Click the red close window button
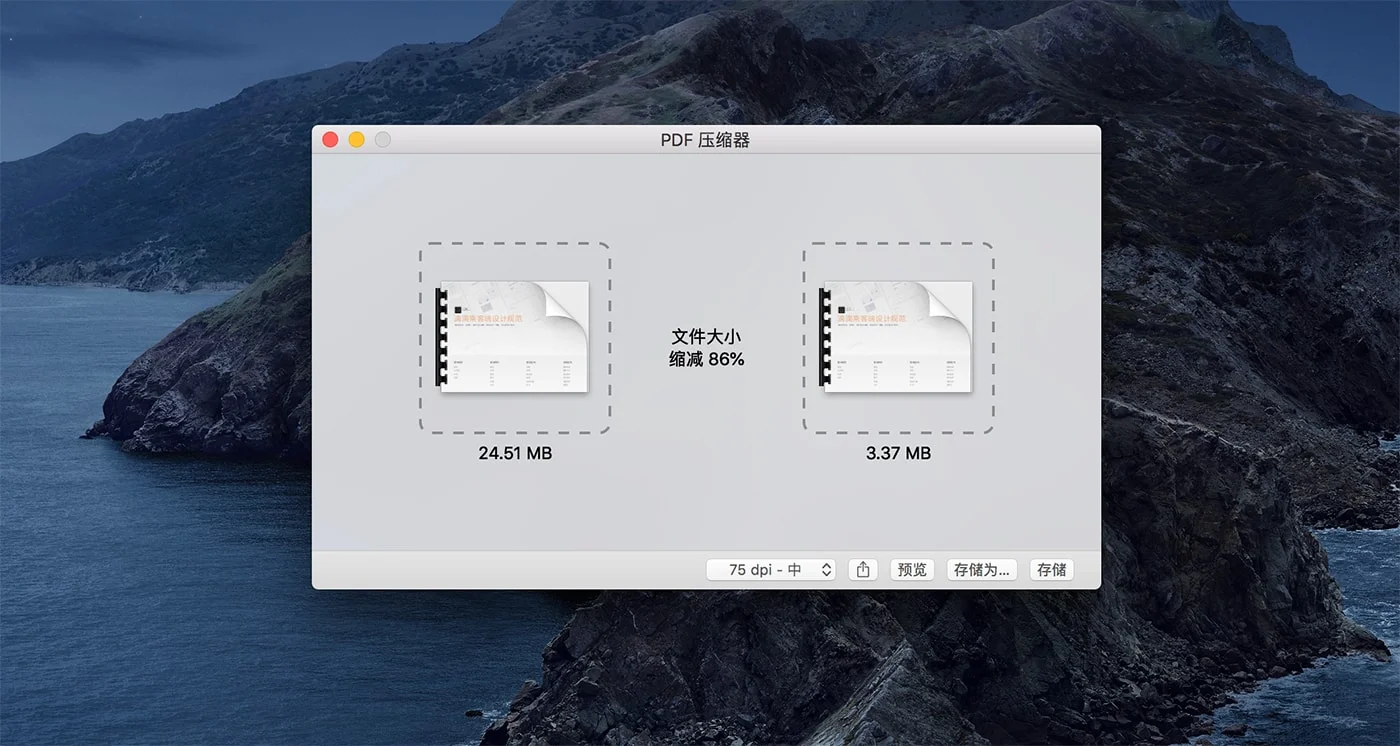Screen dimensions: 1400x746 [330, 140]
